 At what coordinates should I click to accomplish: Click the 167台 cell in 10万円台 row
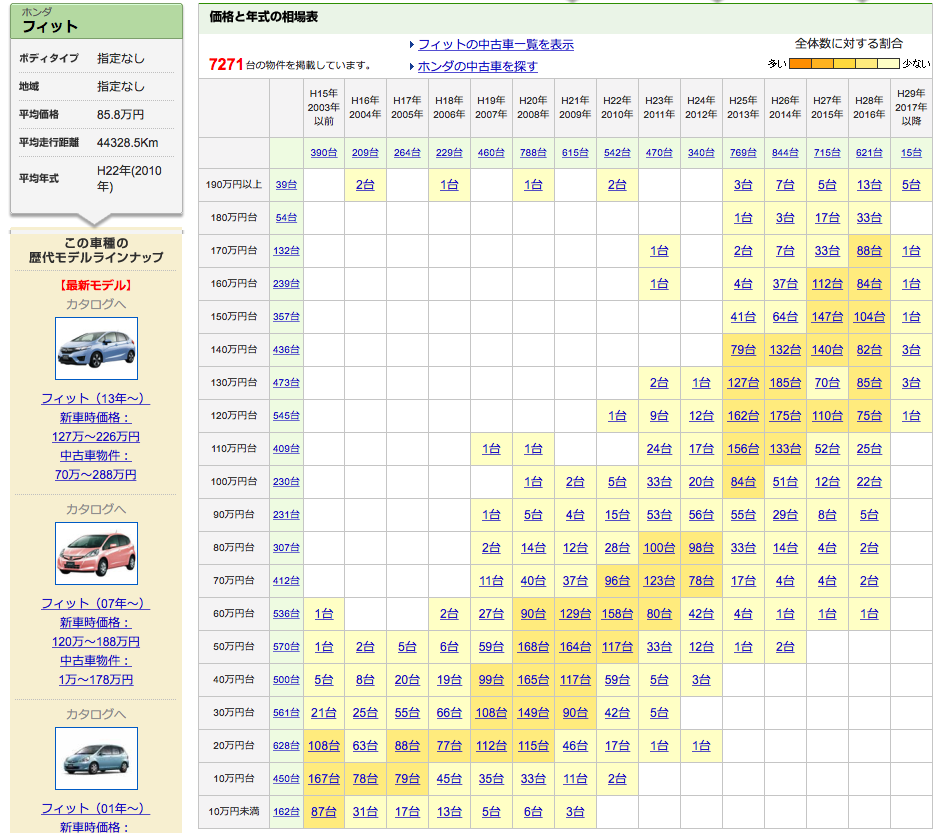[323, 778]
